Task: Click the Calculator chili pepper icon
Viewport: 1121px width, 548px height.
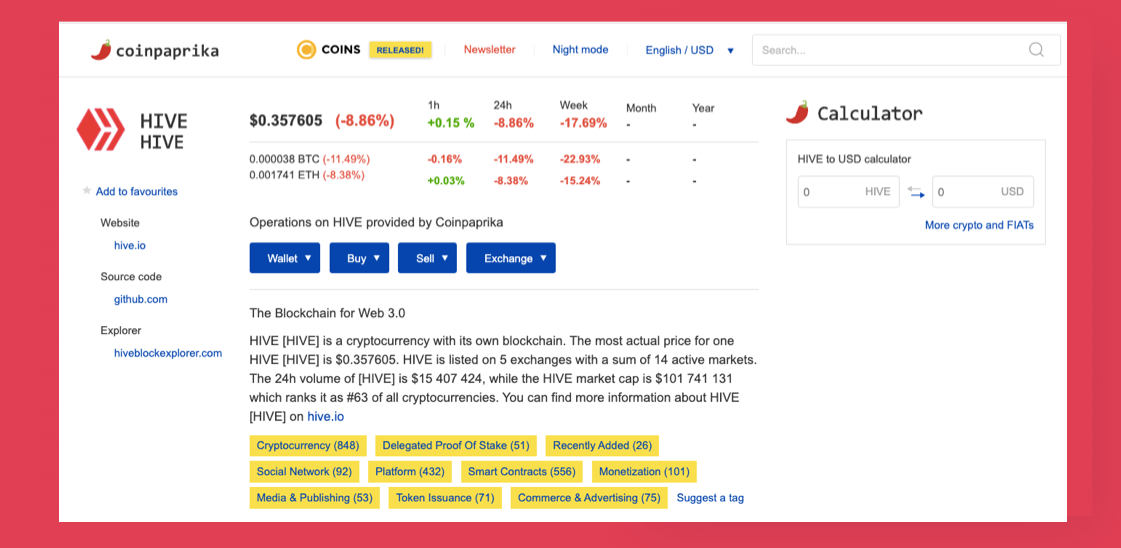Action: [x=797, y=113]
